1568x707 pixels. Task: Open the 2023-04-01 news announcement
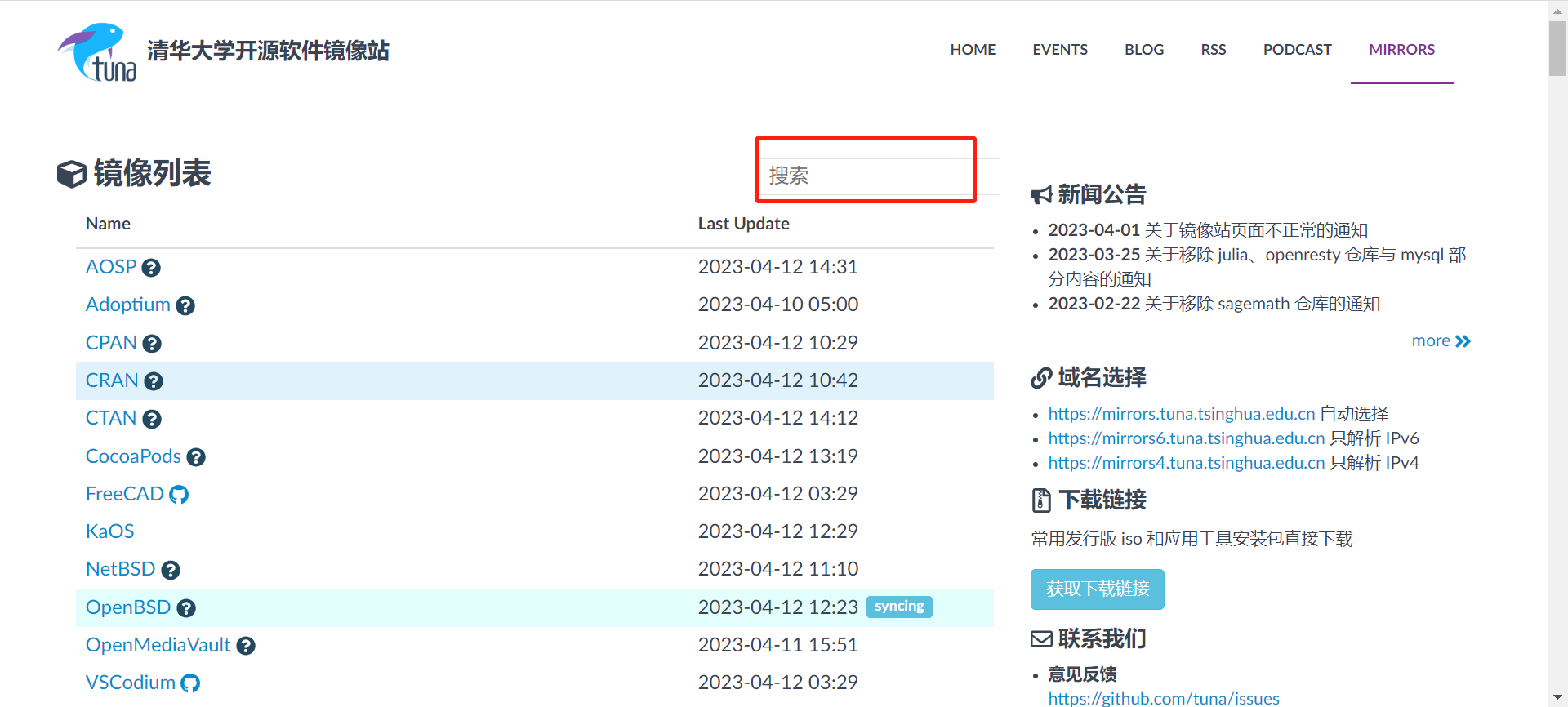pyautogui.click(x=1208, y=230)
